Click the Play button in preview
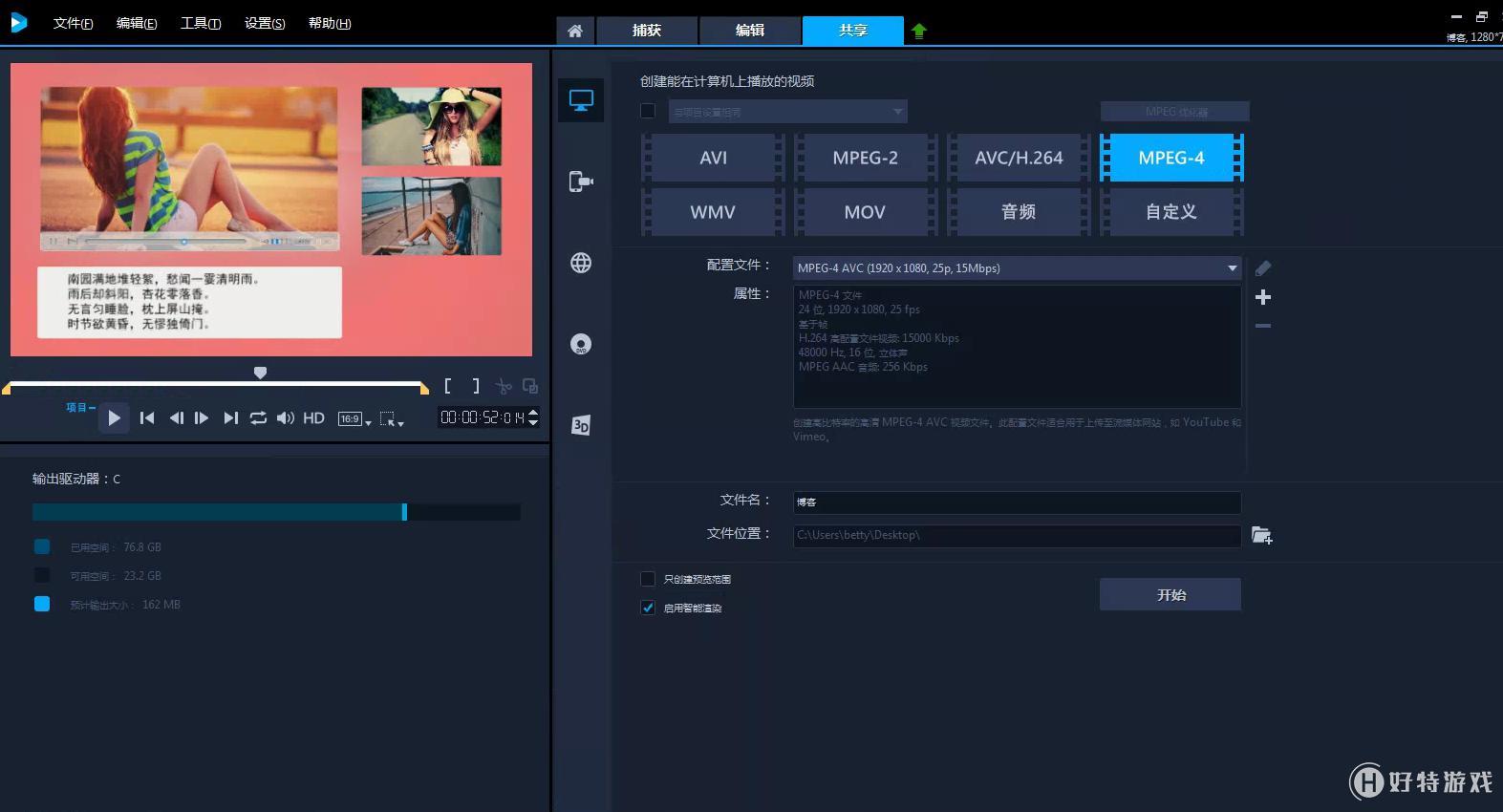1503x812 pixels. (114, 417)
